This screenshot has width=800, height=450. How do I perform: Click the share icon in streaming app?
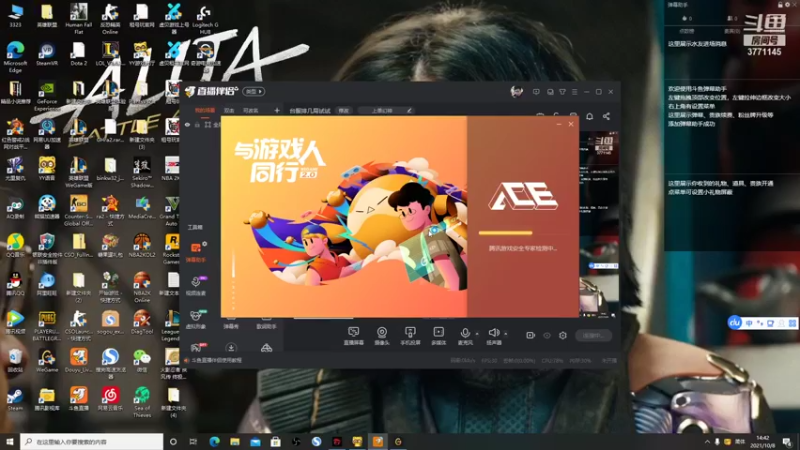pos(606,116)
